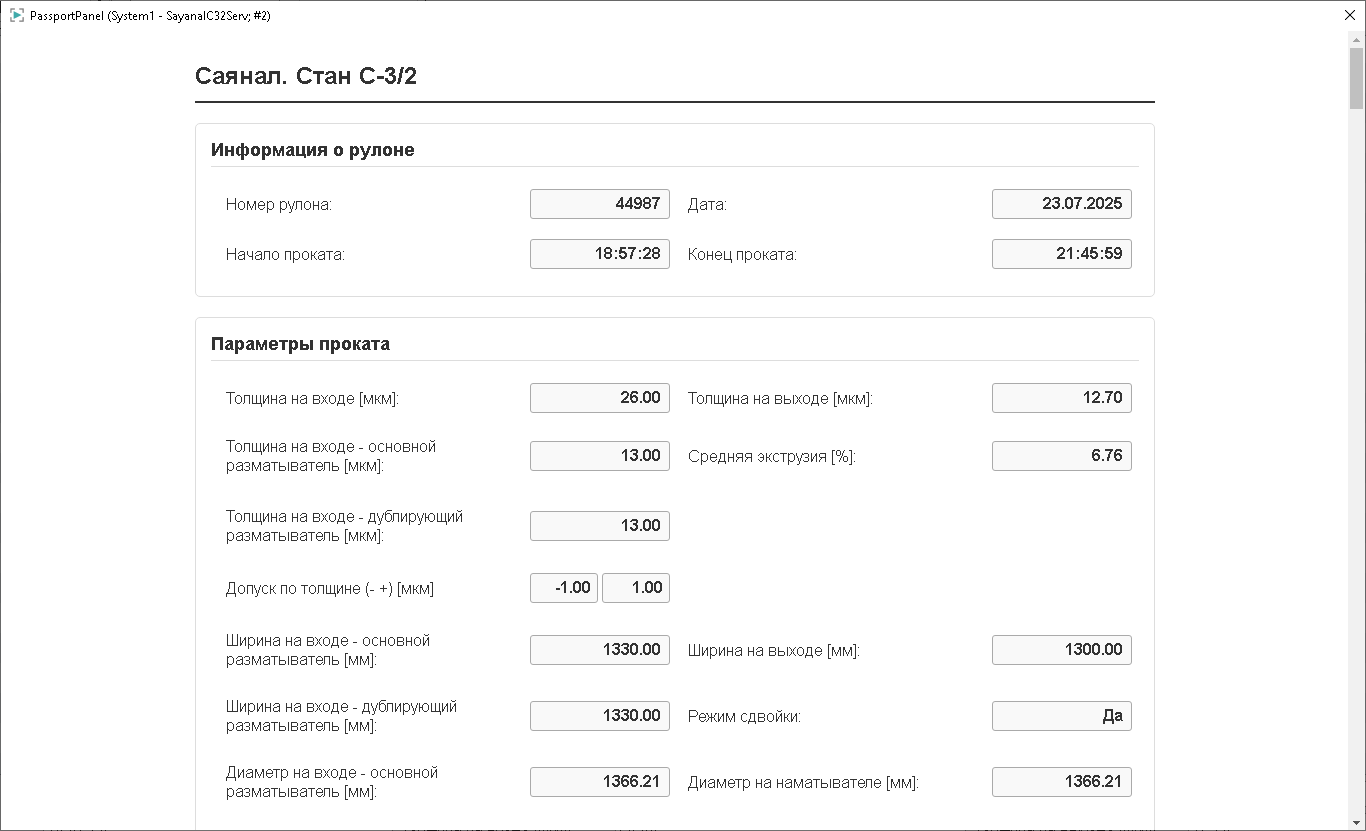Click thickness field for дублирующий разматыватель
This screenshot has width=1366, height=831.
(599, 526)
